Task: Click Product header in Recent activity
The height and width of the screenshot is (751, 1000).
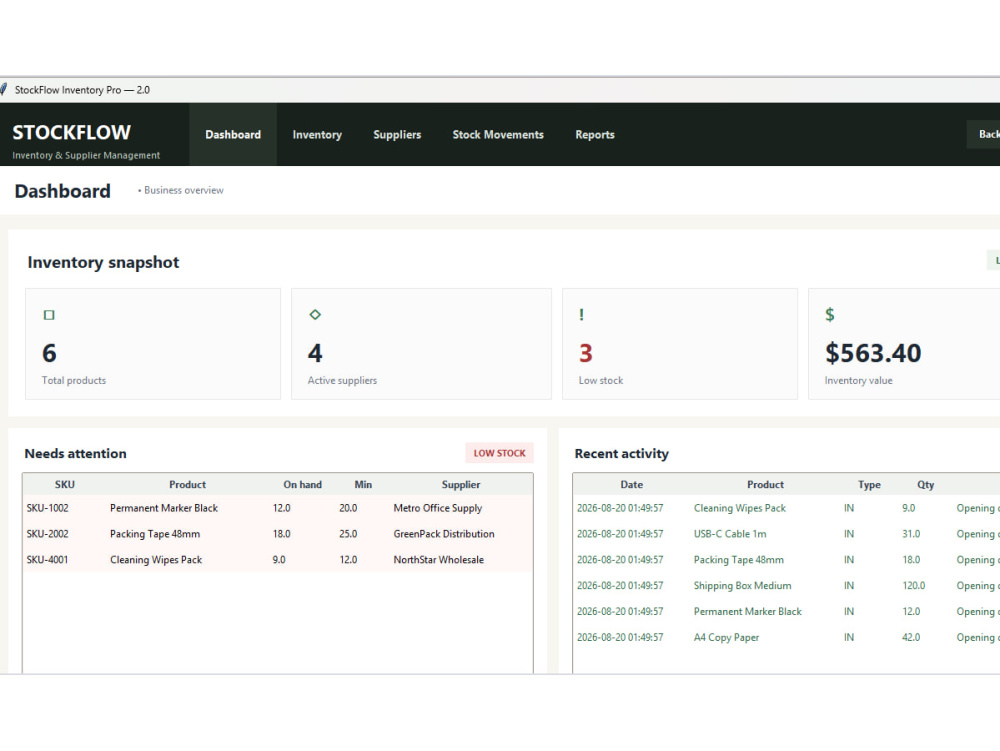Action: (765, 485)
